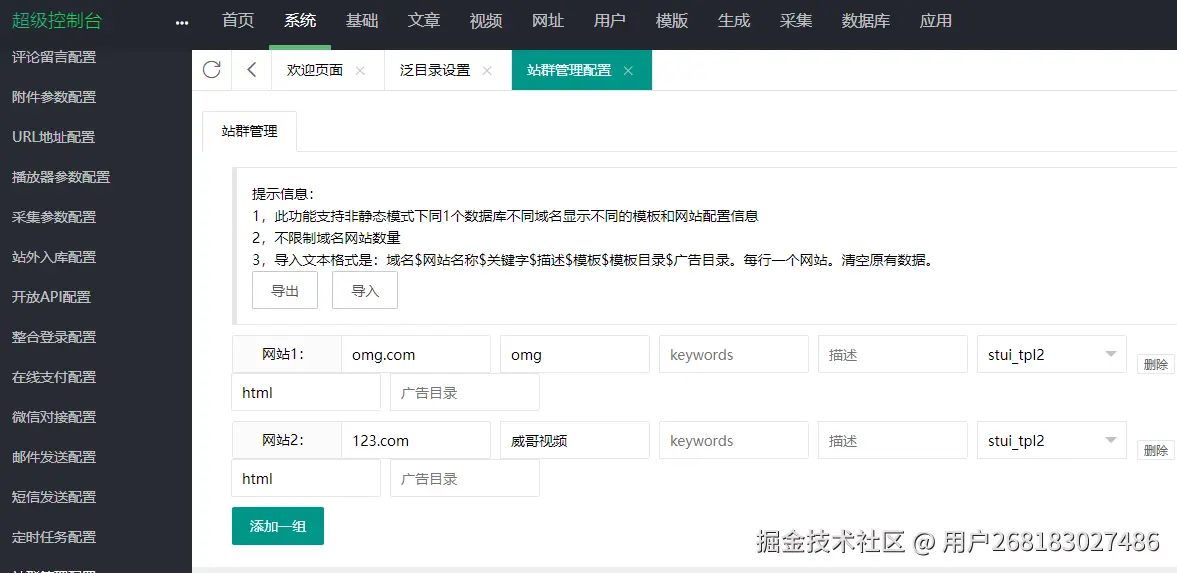Open 系统 in top navigation
The image size is (1177, 573).
click(300, 21)
